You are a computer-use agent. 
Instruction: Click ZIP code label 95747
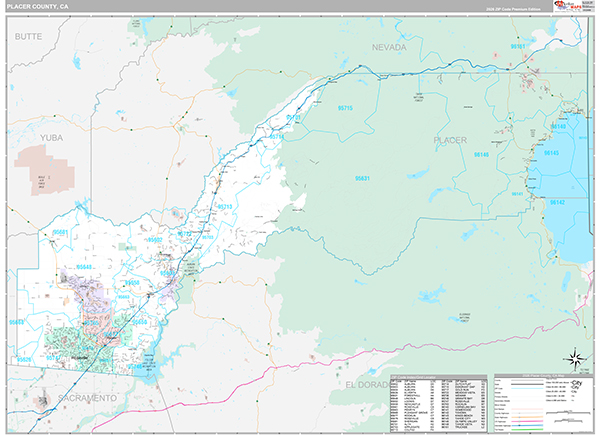53,358
